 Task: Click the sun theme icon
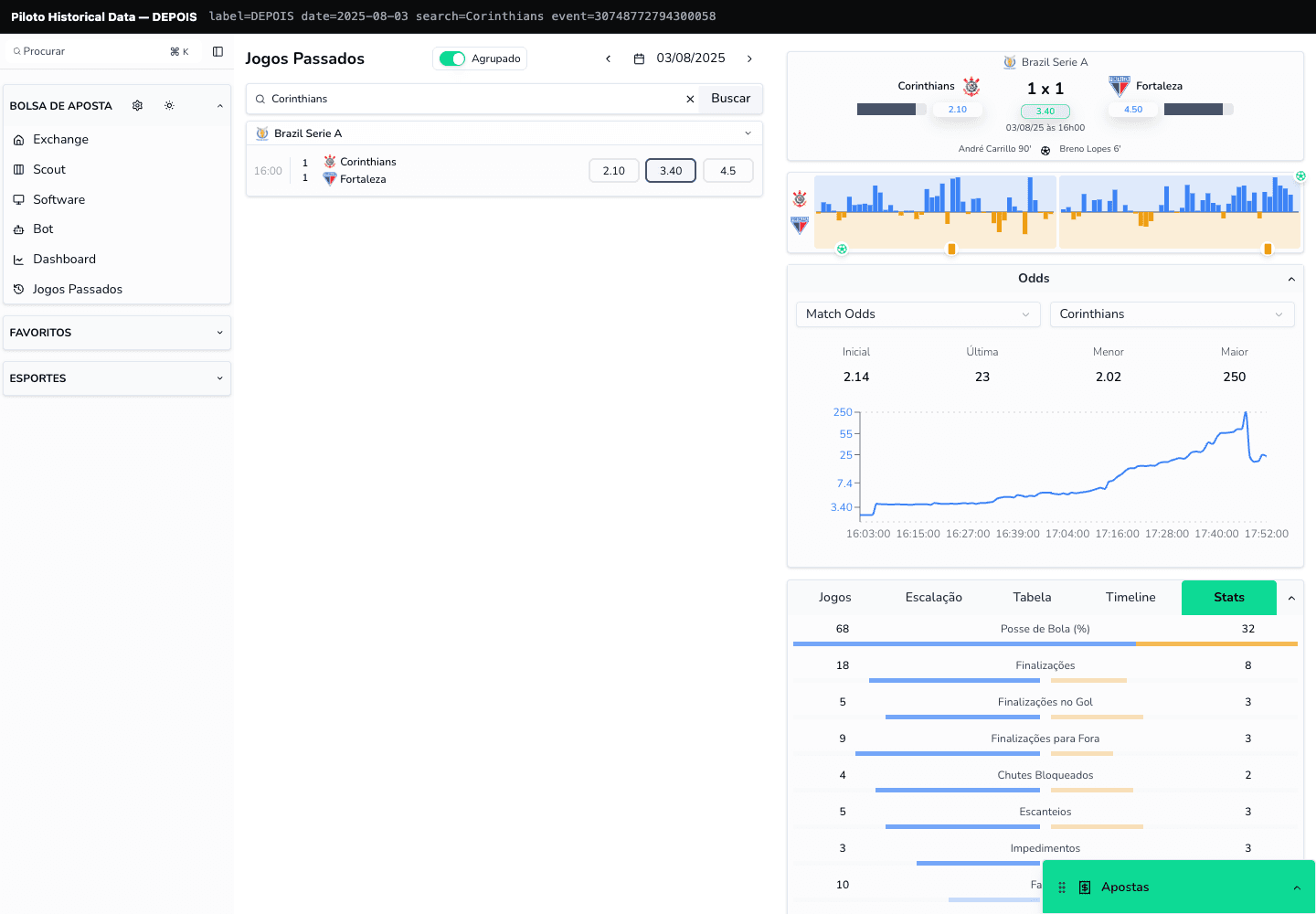(169, 106)
